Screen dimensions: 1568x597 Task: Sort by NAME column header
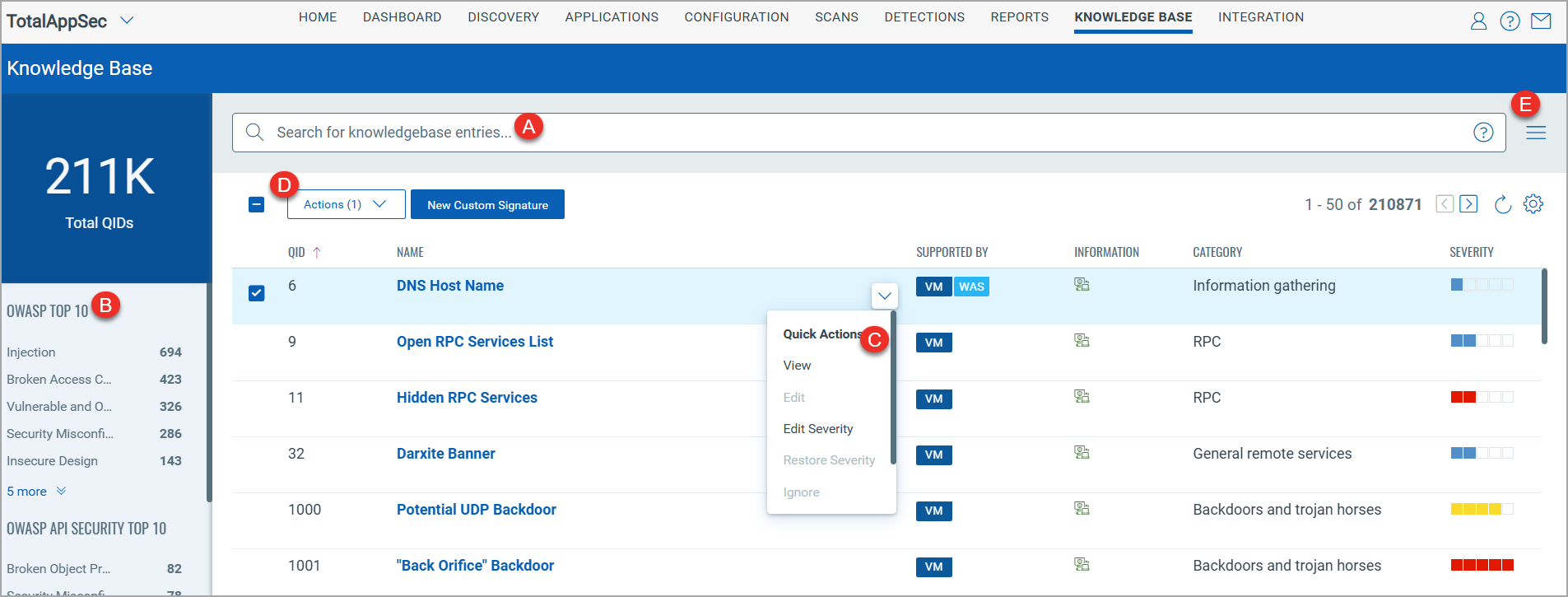pos(410,253)
